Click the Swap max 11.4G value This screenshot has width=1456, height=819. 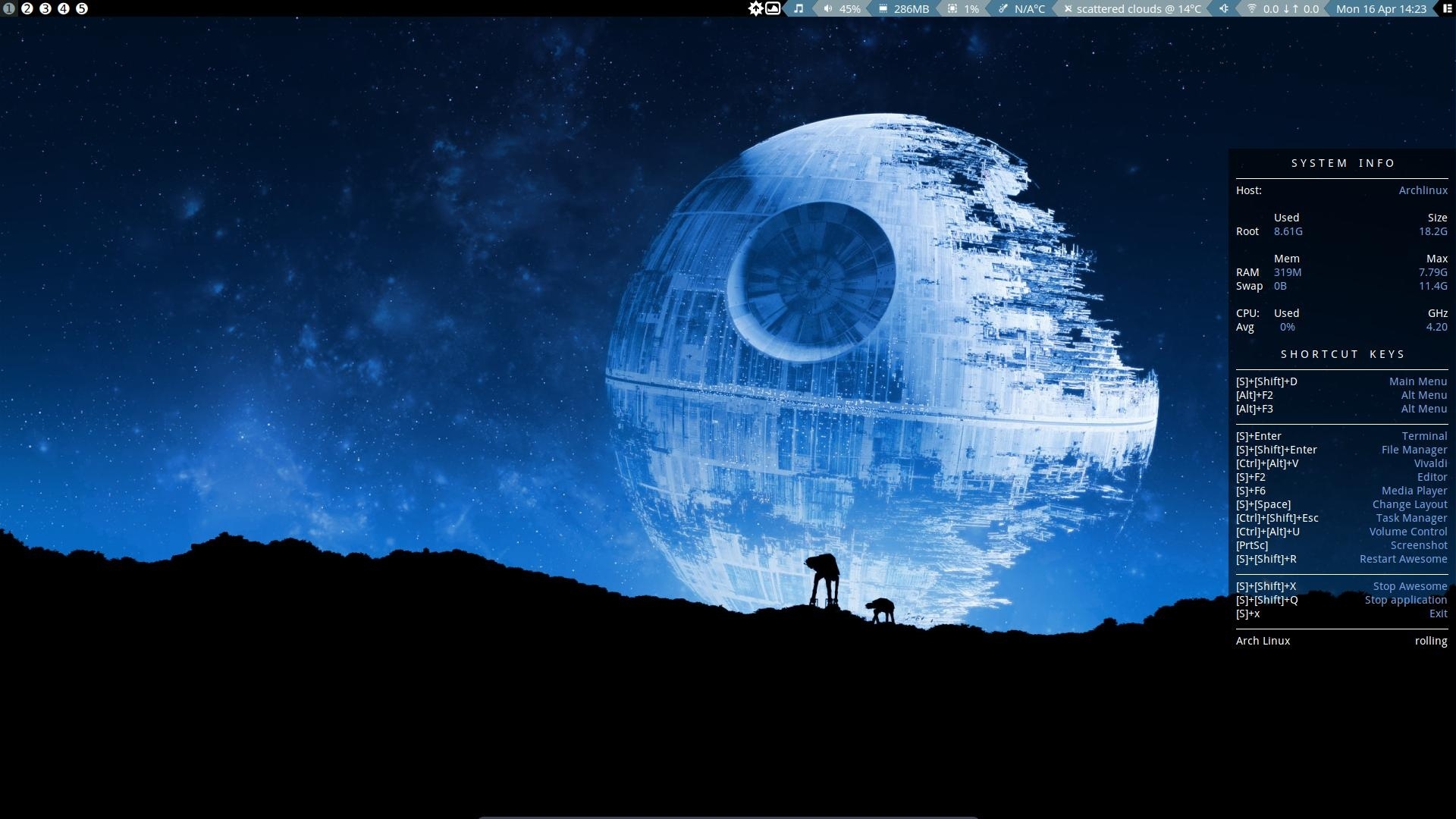tap(1432, 286)
